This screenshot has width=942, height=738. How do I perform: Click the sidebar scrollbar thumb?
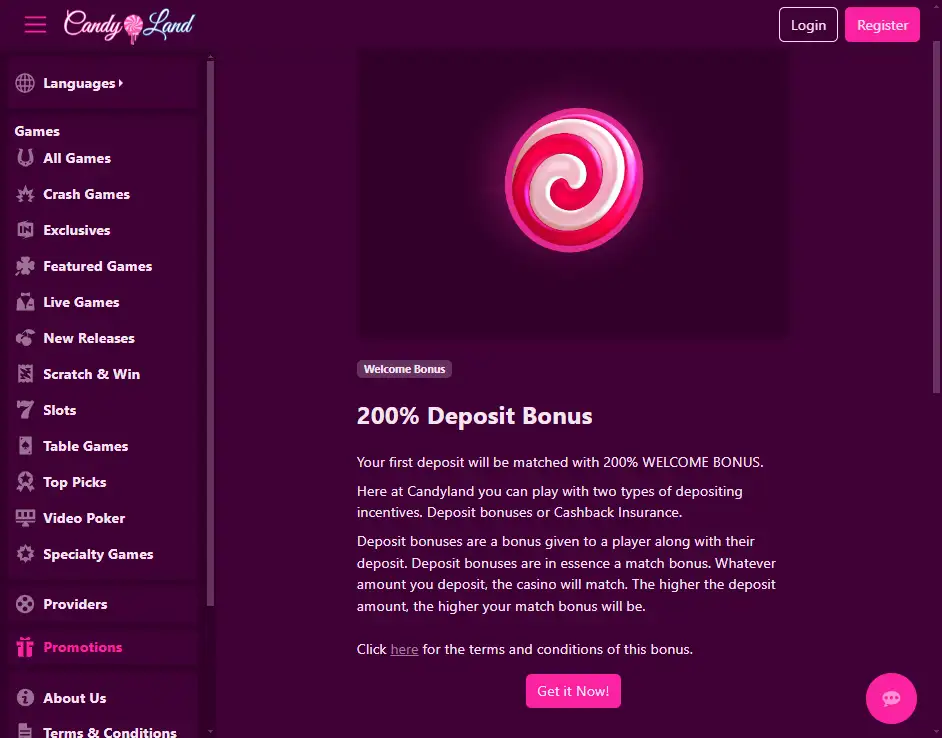(210, 334)
